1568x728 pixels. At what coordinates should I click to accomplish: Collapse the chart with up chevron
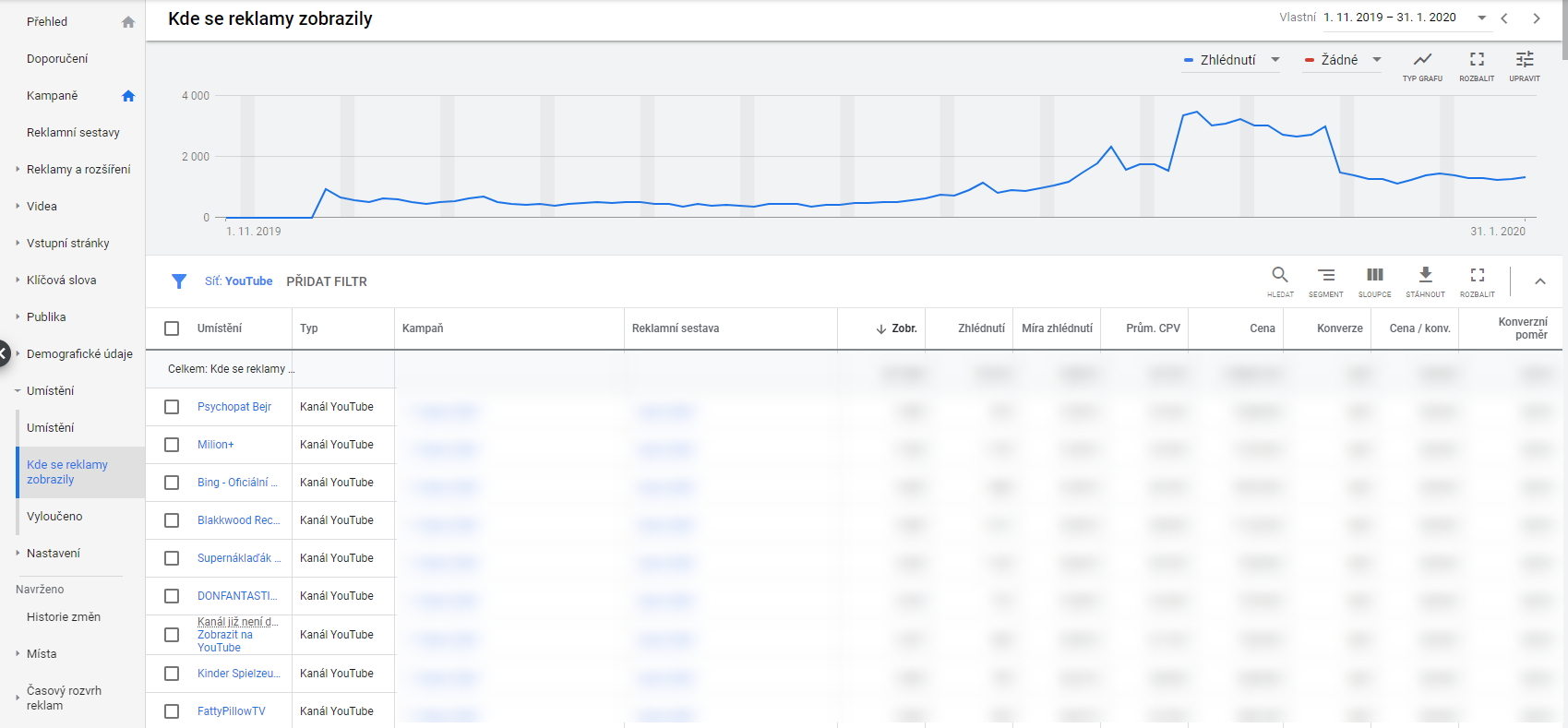pyautogui.click(x=1540, y=281)
